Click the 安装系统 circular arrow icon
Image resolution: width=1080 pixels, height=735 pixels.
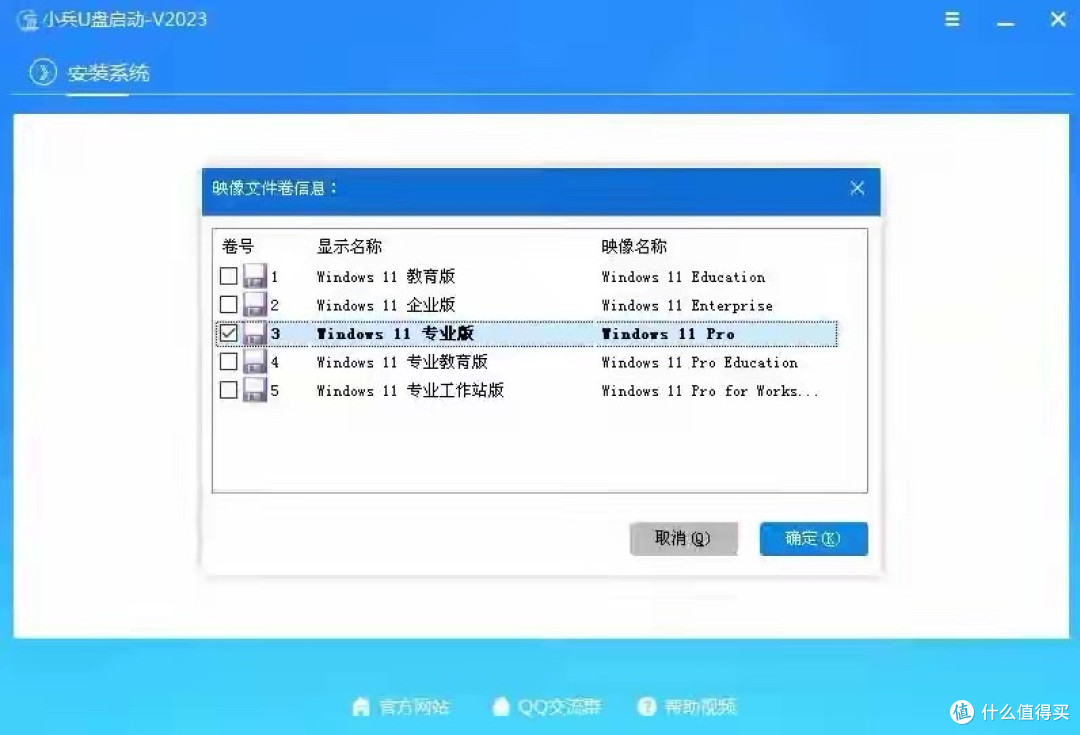43,72
